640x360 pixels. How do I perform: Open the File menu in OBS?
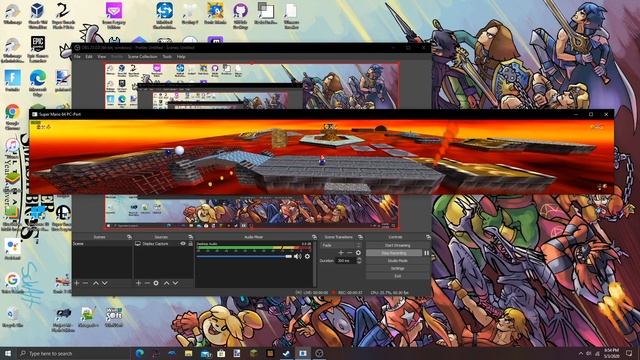pyautogui.click(x=77, y=57)
